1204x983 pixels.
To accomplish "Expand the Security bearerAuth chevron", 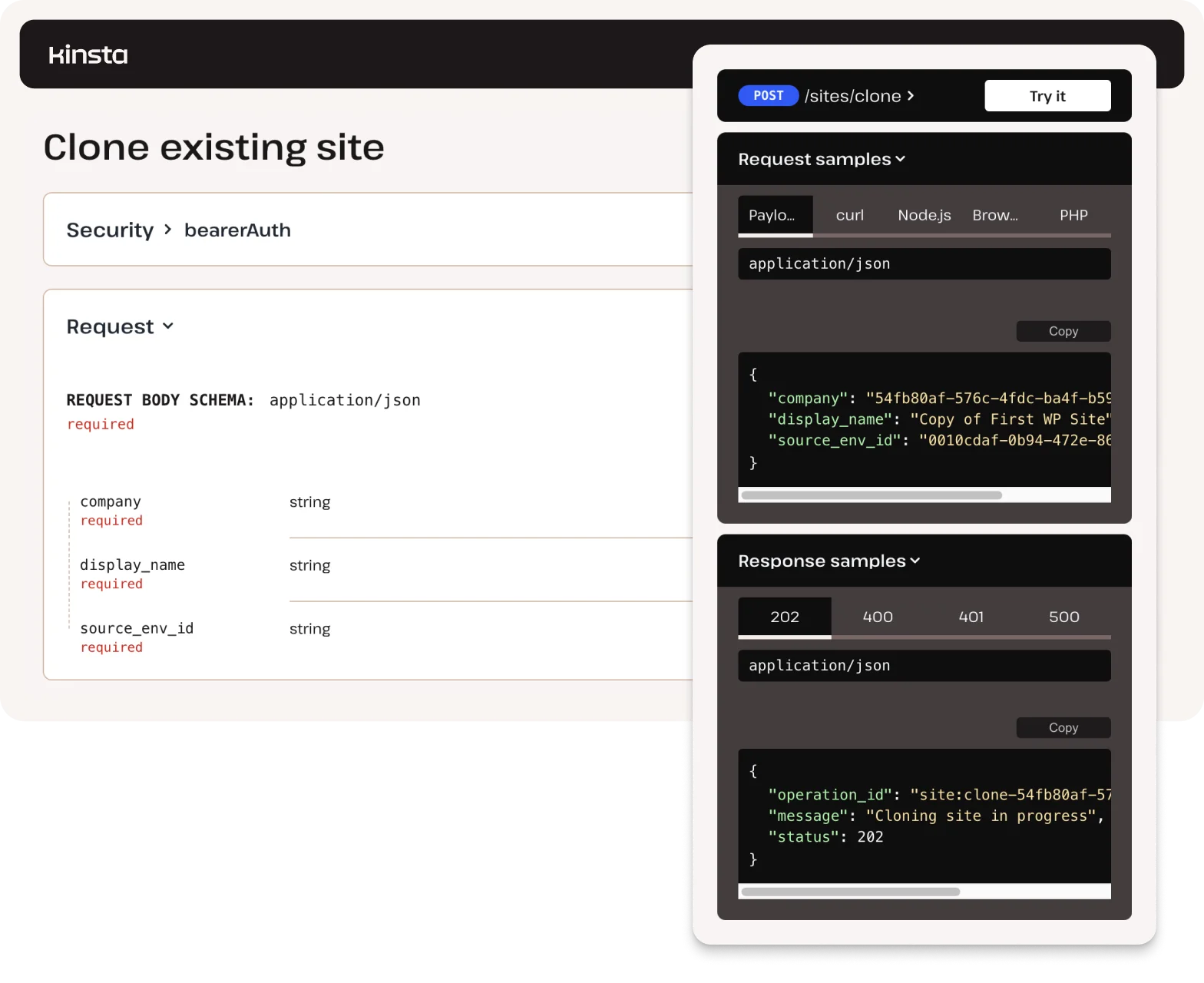I will pyautogui.click(x=168, y=230).
